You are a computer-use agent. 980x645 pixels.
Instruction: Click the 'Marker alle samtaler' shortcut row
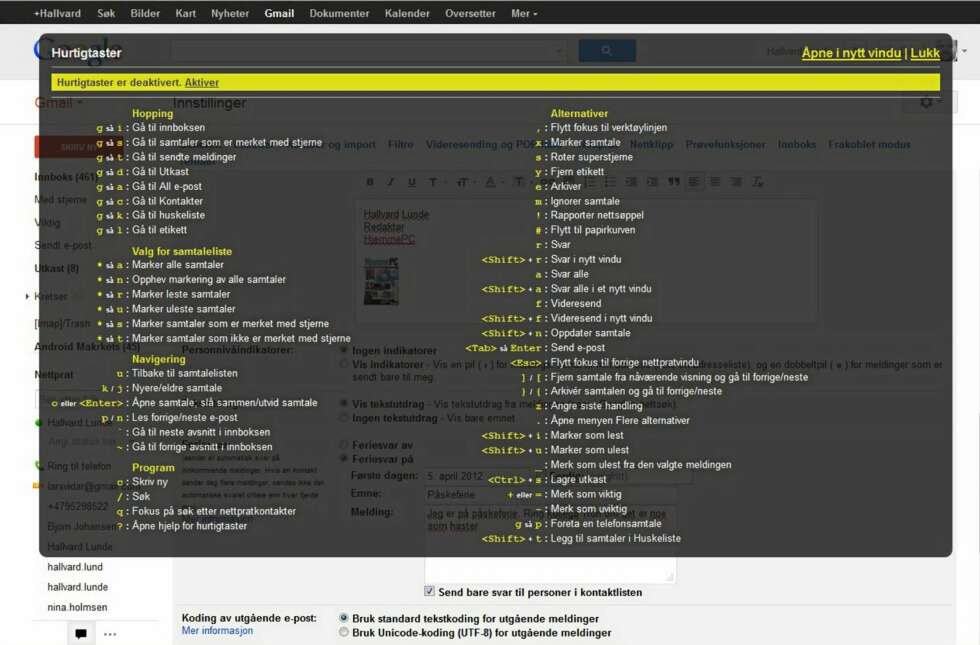[x=160, y=265]
